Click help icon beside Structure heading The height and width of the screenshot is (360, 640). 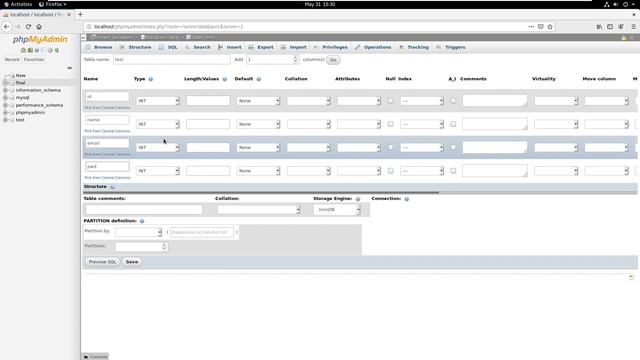pyautogui.click(x=113, y=187)
